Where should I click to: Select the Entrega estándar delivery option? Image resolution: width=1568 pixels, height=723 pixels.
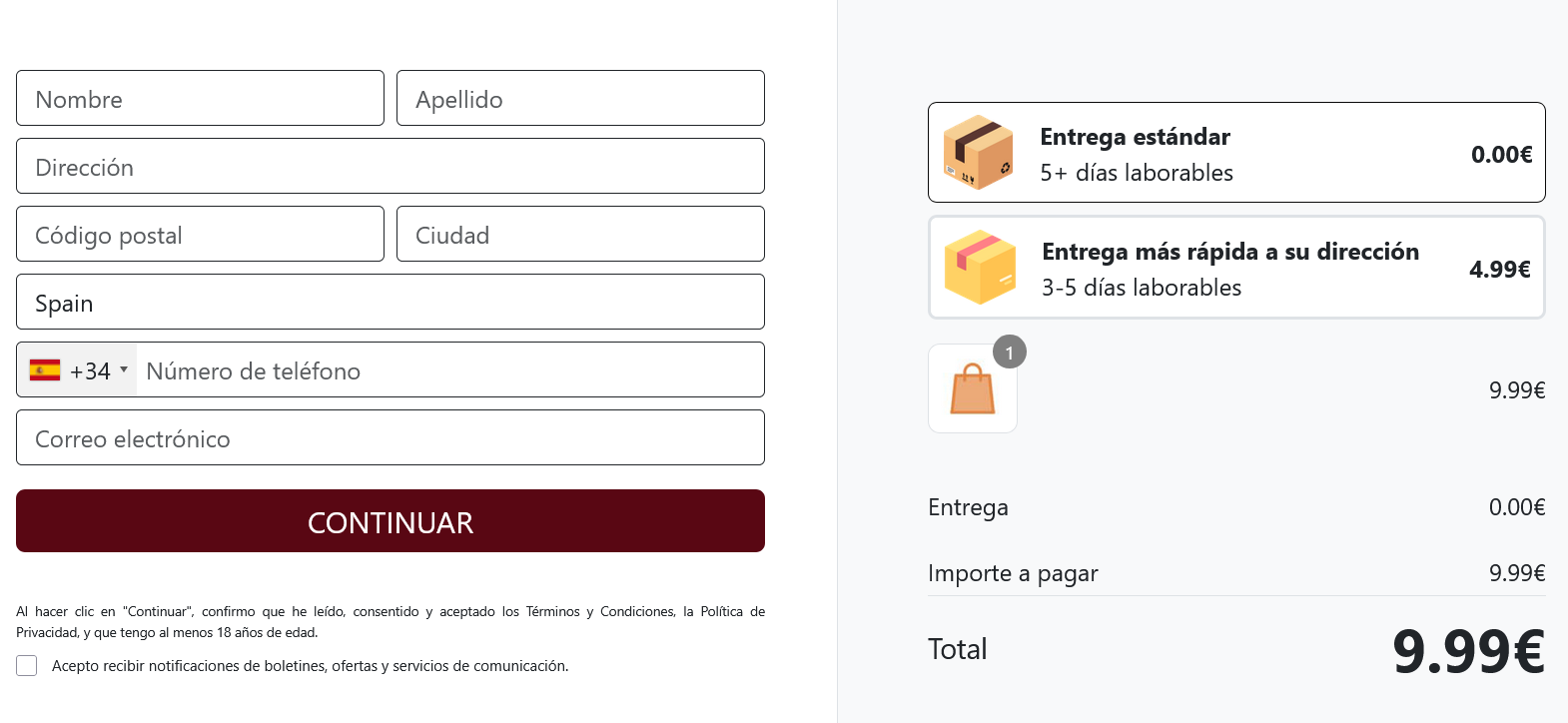(1236, 153)
